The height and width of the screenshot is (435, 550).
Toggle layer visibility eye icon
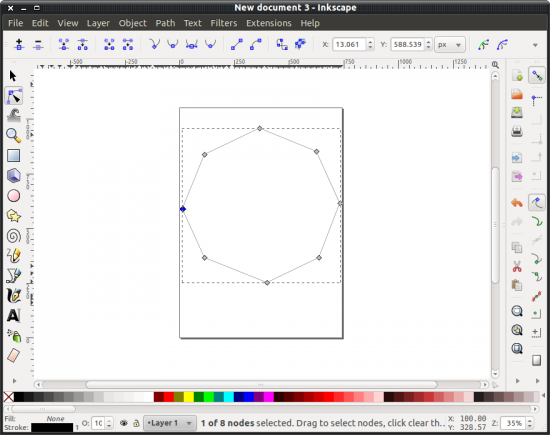[x=123, y=423]
